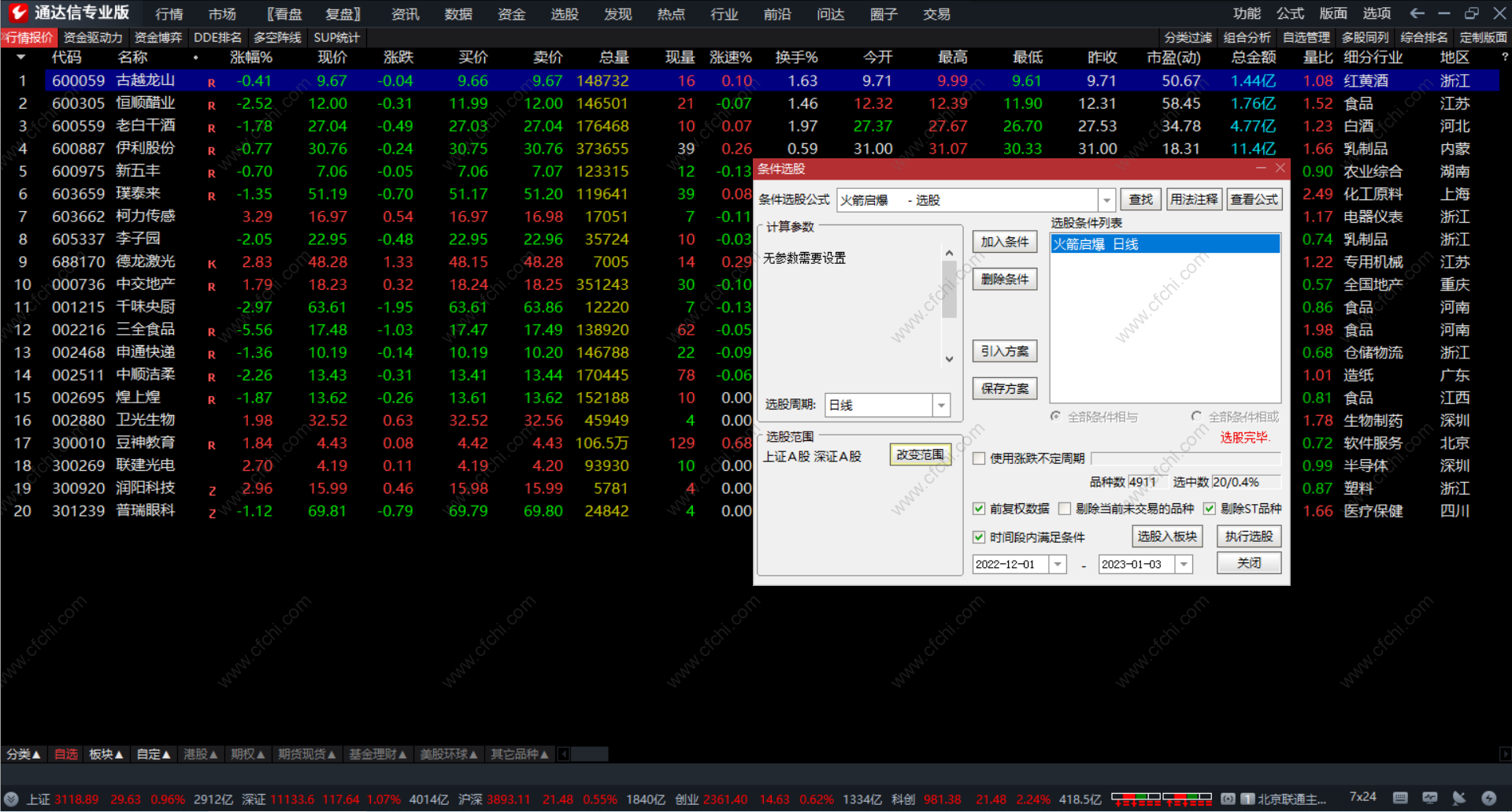Open the keyboard icon in status bar
This screenshot has height=812, width=1512.
tap(1400, 798)
